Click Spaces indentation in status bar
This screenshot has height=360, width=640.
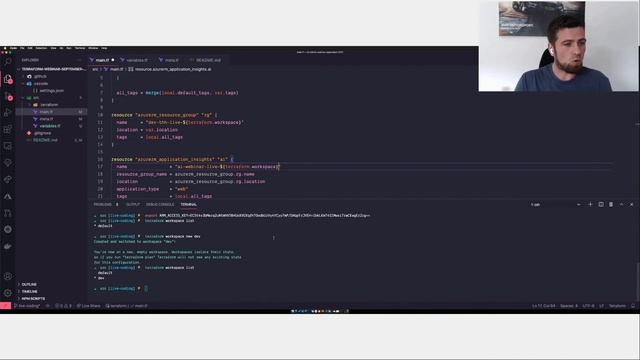pos(569,306)
